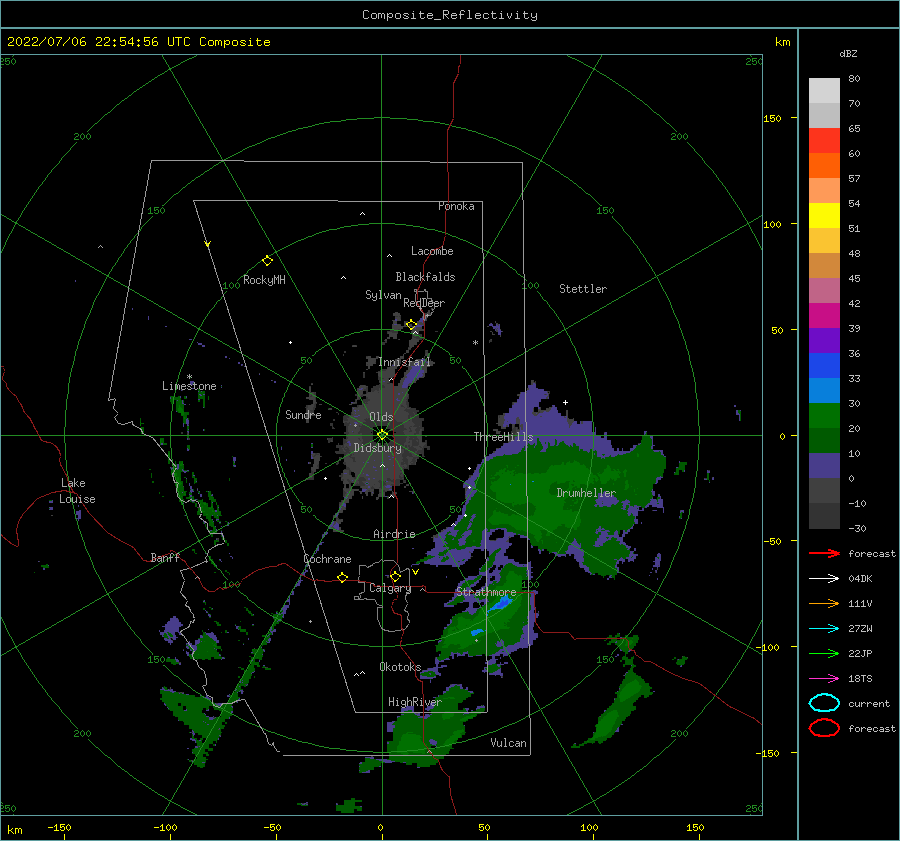The width and height of the screenshot is (900, 841).
Task: Click the yellow diamond marker near RockyMH
Action: point(267,261)
